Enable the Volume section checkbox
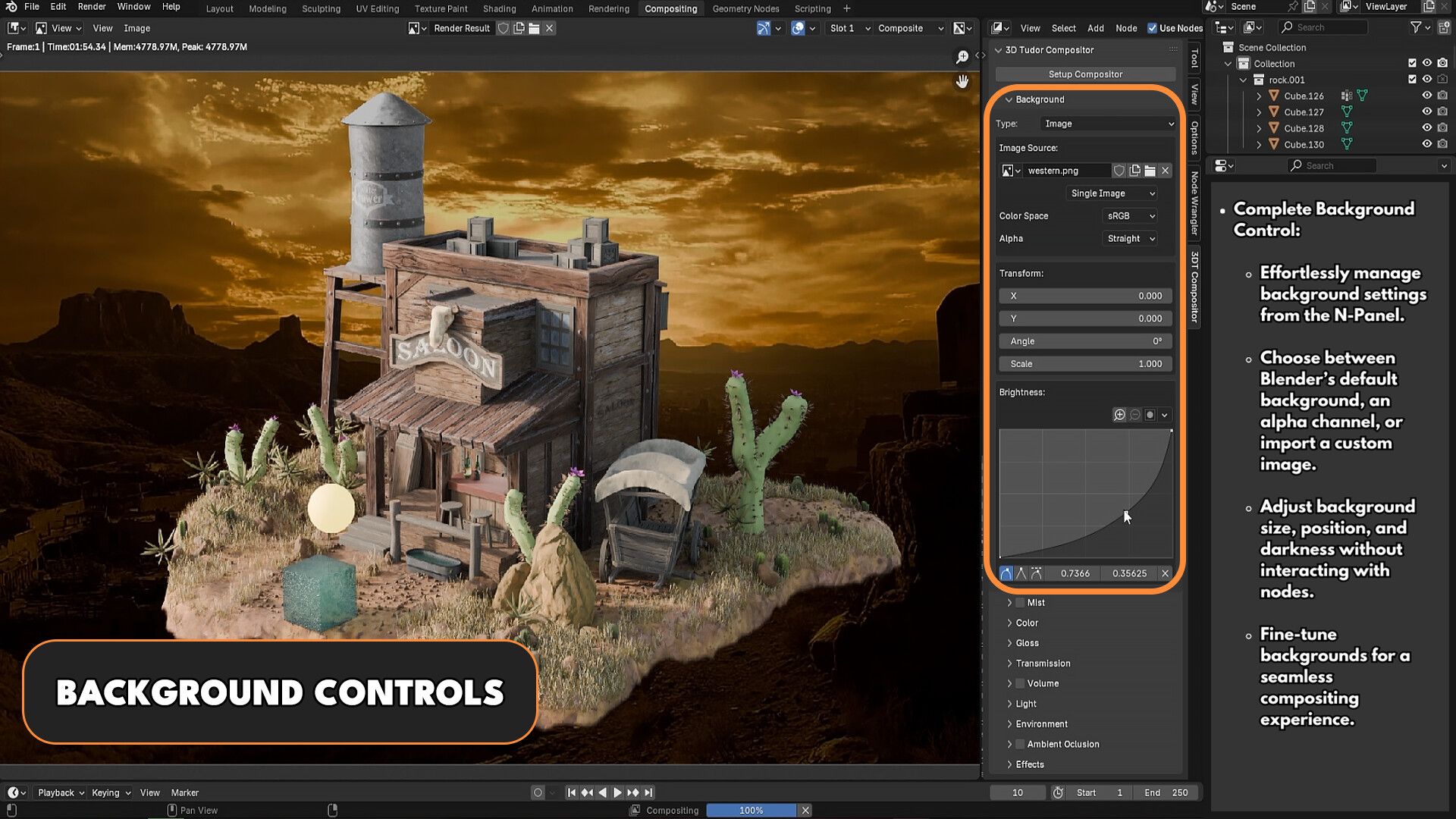1456x819 pixels. point(1020,683)
